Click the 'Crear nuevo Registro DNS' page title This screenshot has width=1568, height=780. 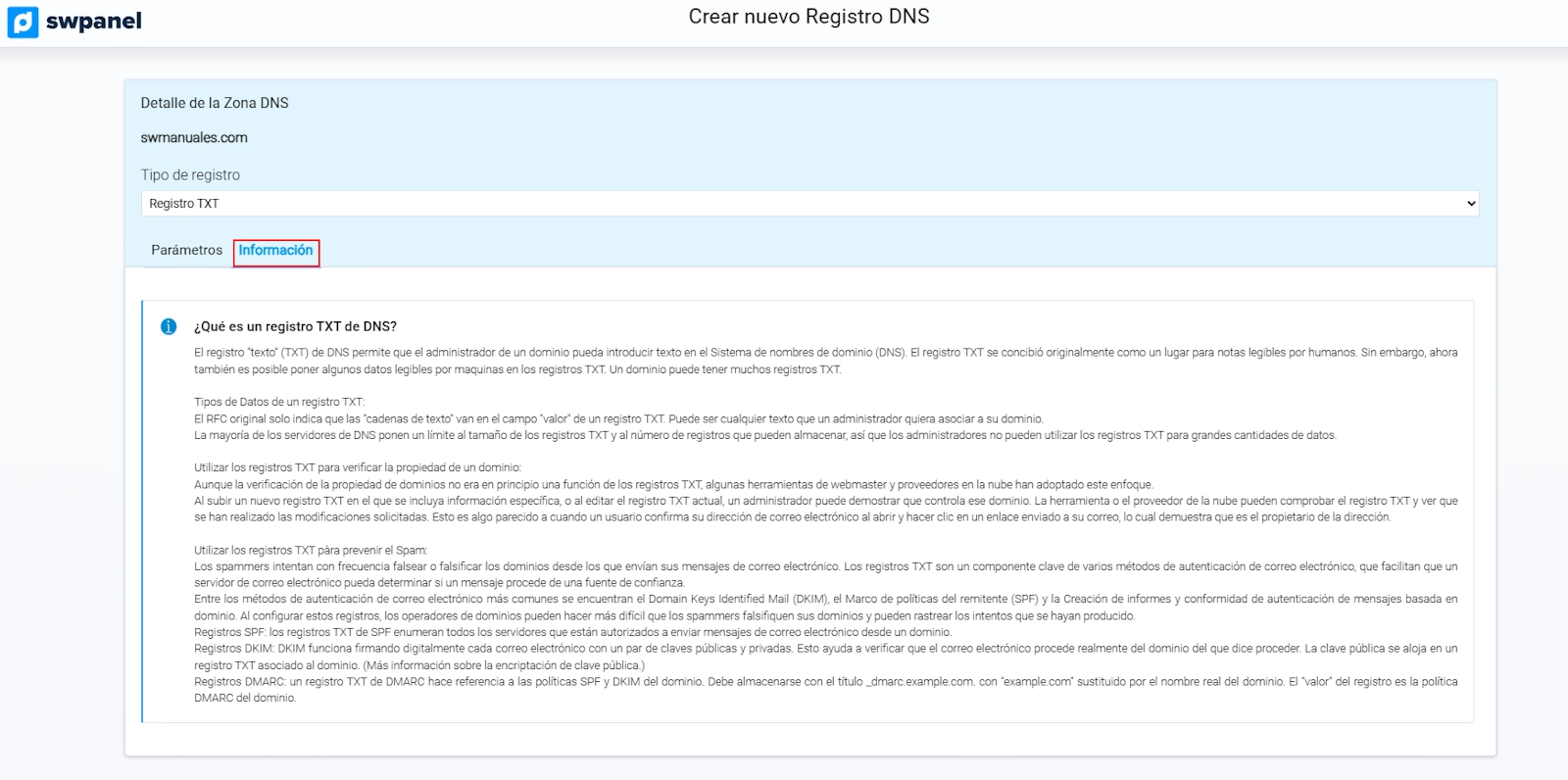click(x=808, y=17)
